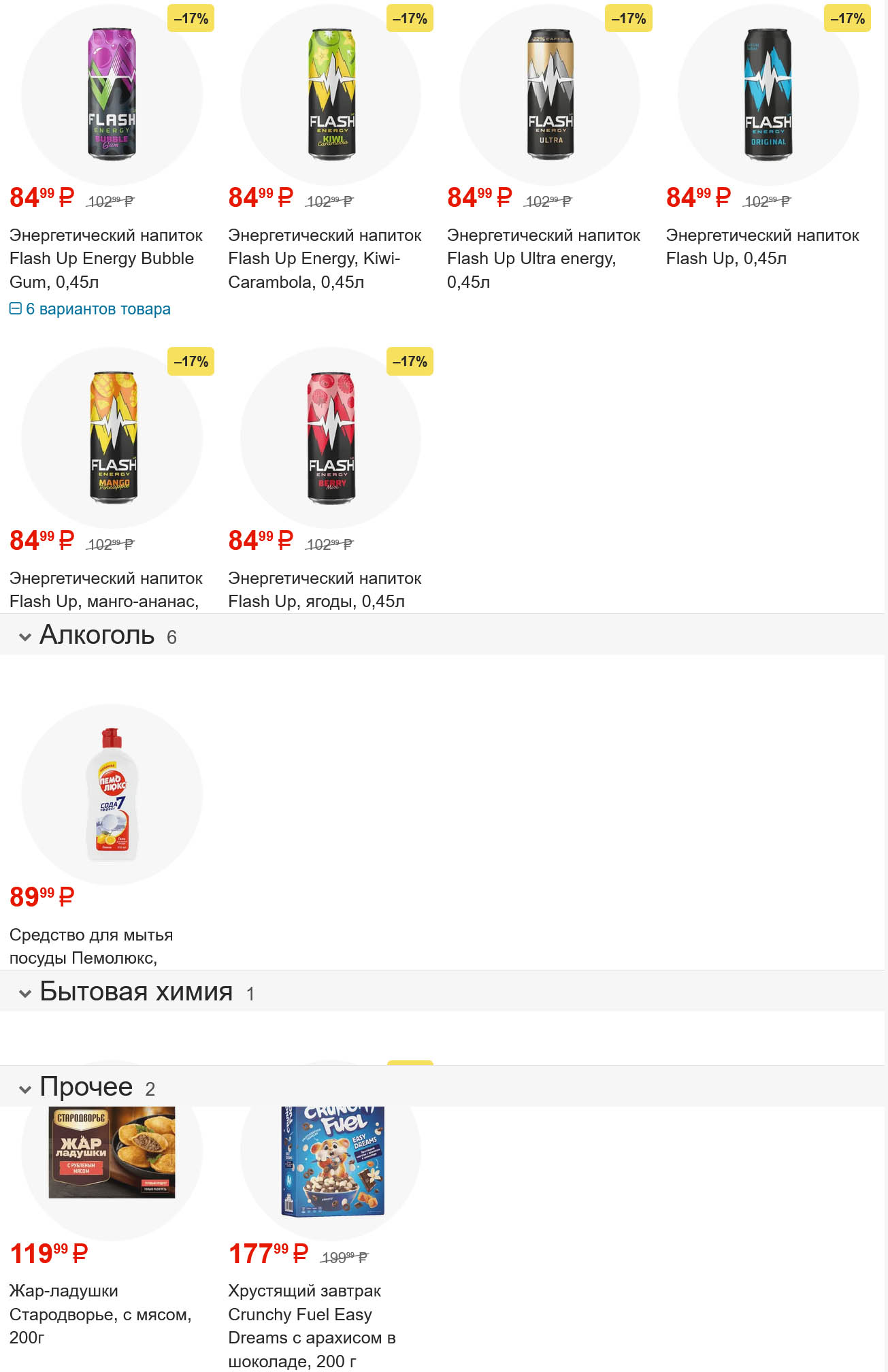This screenshot has height=1372, width=888.
Task: Collapse the Бытовая химия section chevron
Action: [x=25, y=994]
